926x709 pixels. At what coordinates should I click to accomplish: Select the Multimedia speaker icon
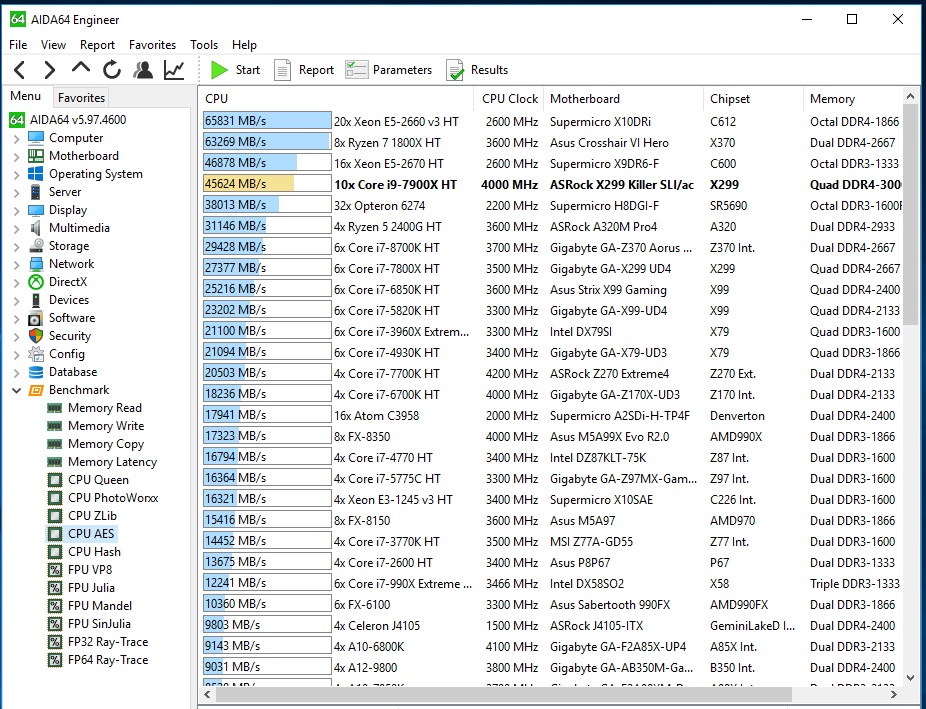[36, 228]
